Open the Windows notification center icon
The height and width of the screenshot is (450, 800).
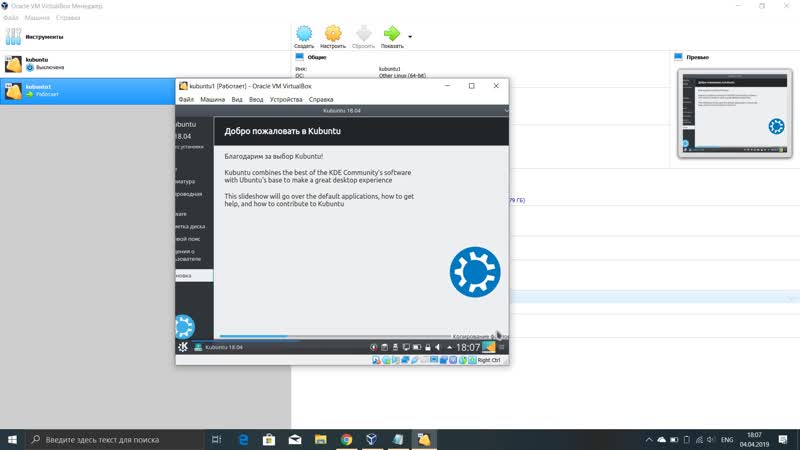tap(783, 439)
